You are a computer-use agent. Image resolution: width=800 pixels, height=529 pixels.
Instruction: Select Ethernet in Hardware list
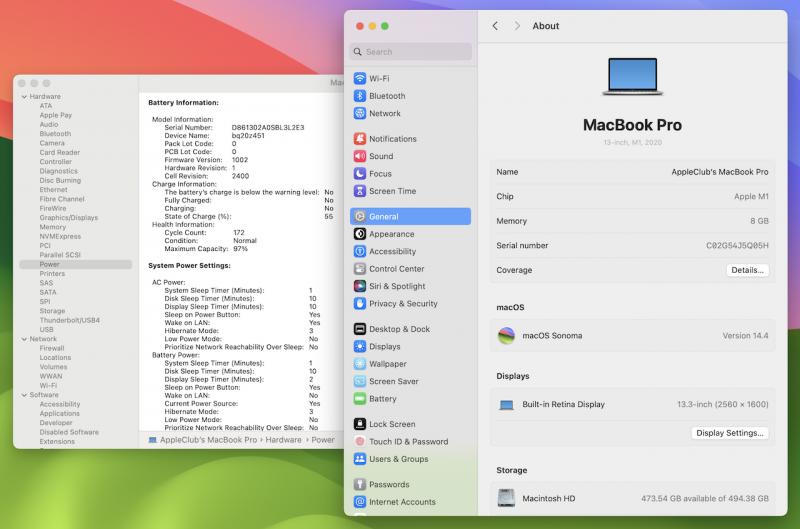click(53, 190)
